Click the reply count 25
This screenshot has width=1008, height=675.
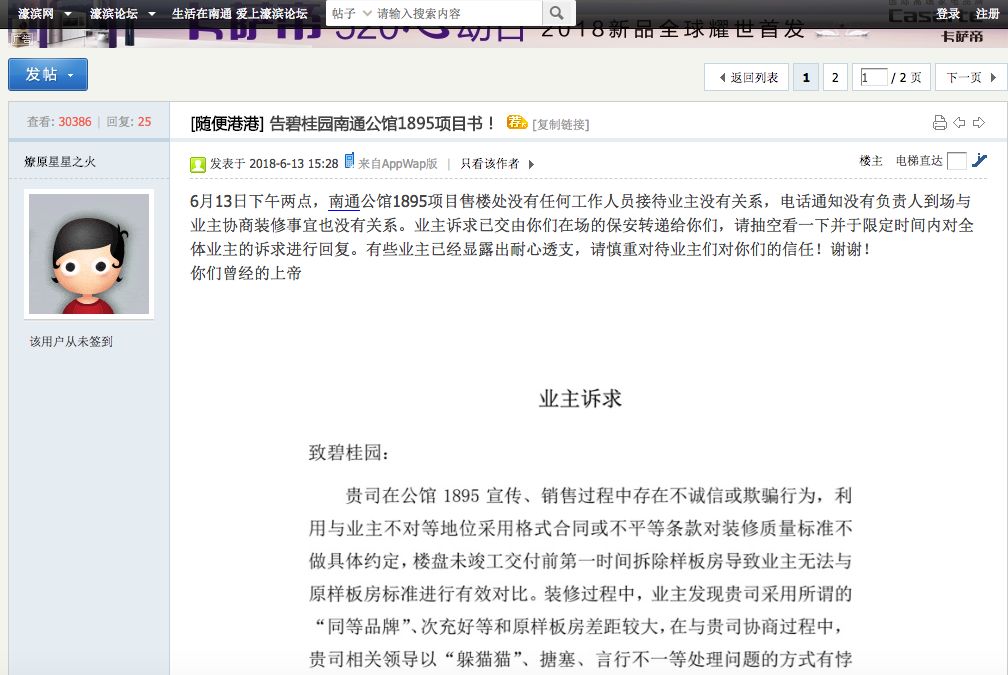[x=145, y=122]
